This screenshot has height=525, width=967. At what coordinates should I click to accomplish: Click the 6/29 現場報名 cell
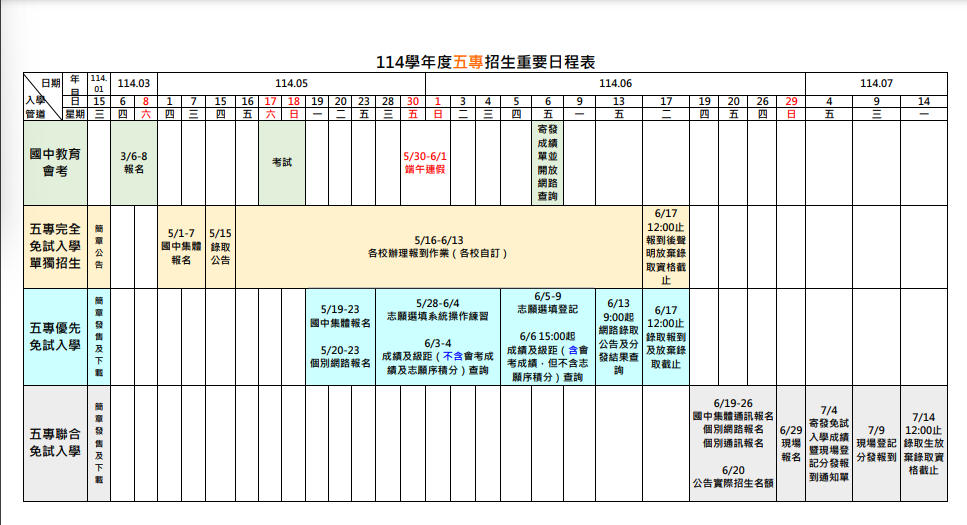point(791,443)
